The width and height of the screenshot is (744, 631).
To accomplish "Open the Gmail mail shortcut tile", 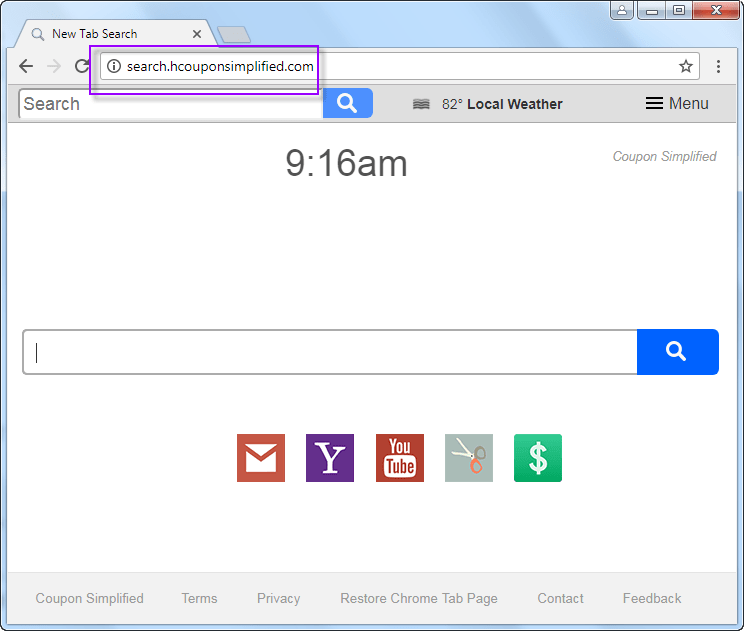I will point(261,458).
